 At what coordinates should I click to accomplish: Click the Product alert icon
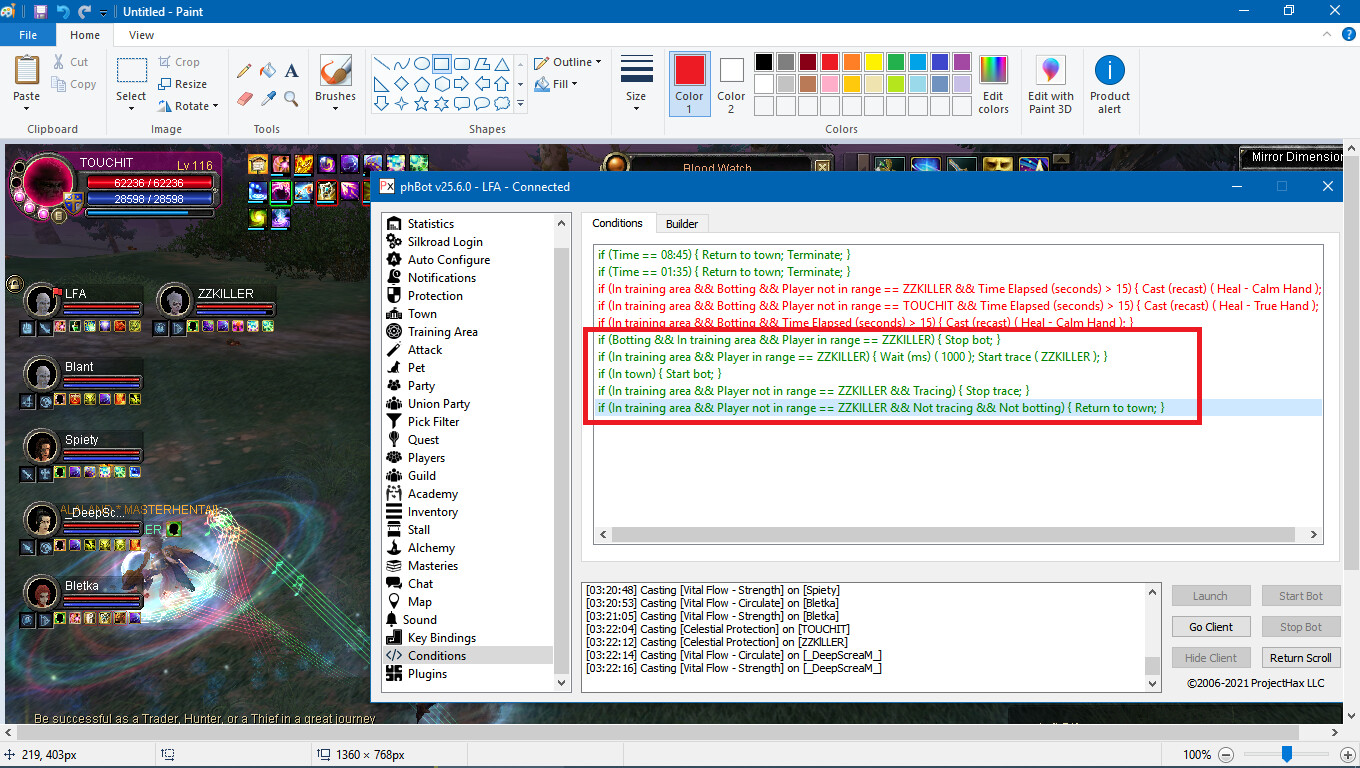[1109, 84]
